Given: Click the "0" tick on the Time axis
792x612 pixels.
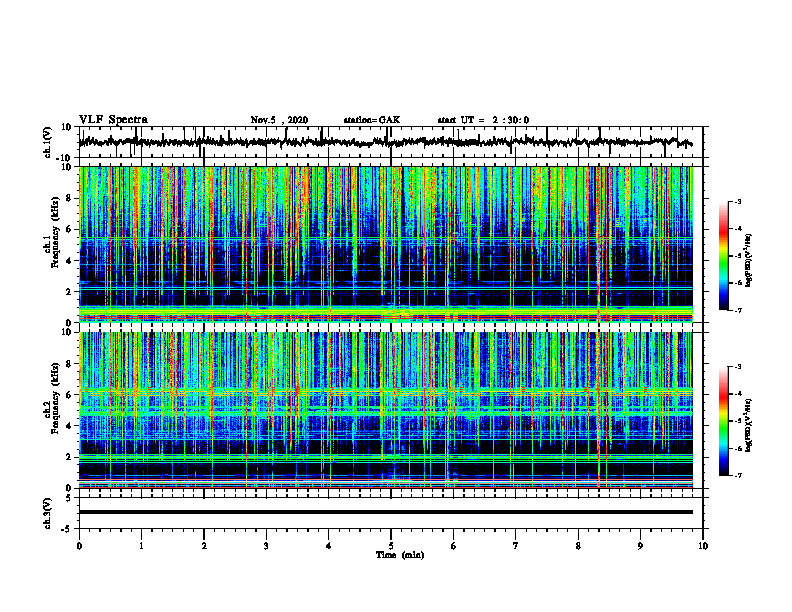Looking at the screenshot, I should point(79,546).
